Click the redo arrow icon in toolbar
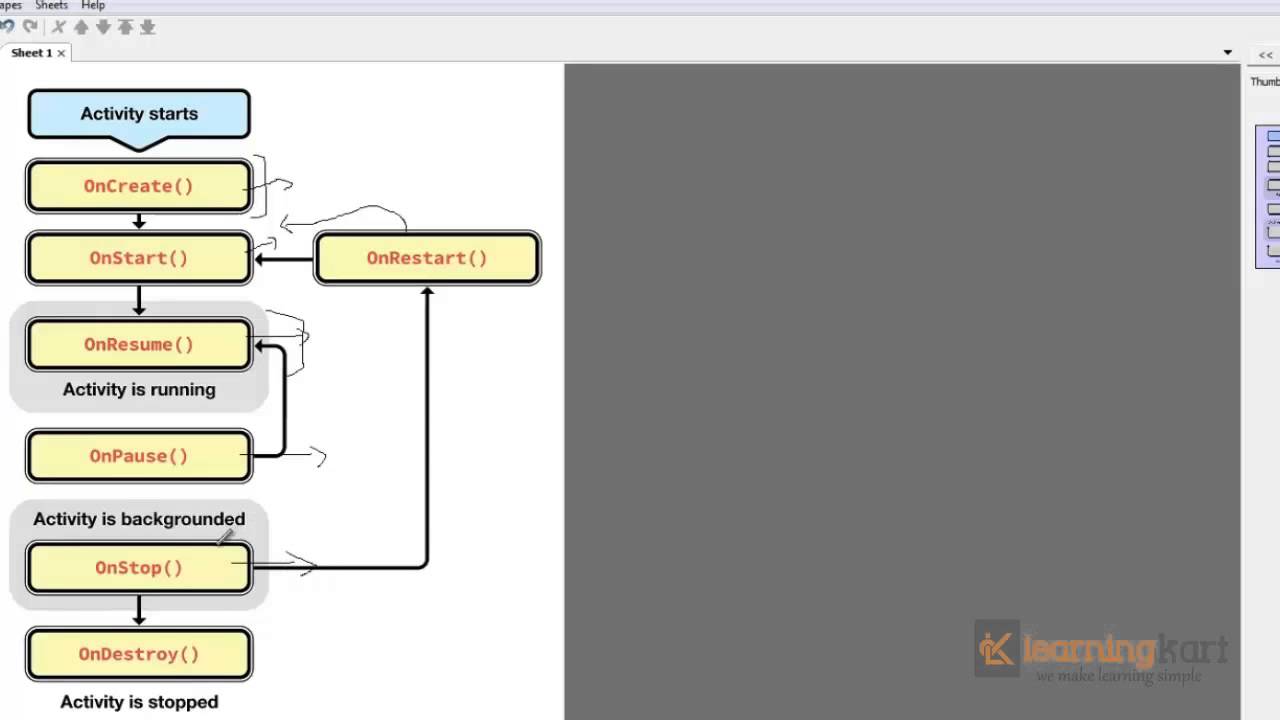Image resolution: width=1280 pixels, height=720 pixels. pos(30,27)
